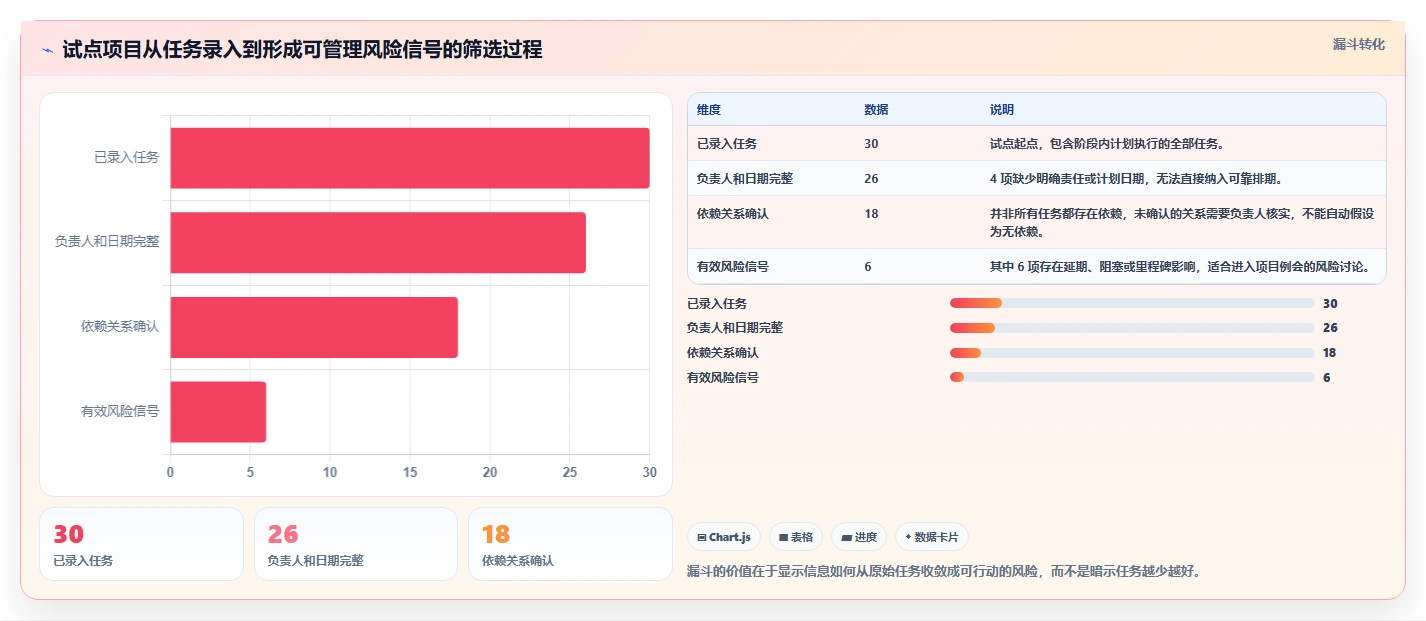Screen dimensions: 1426x621
Task: Click the chart bar for 已录入任务
Action: pos(409,158)
